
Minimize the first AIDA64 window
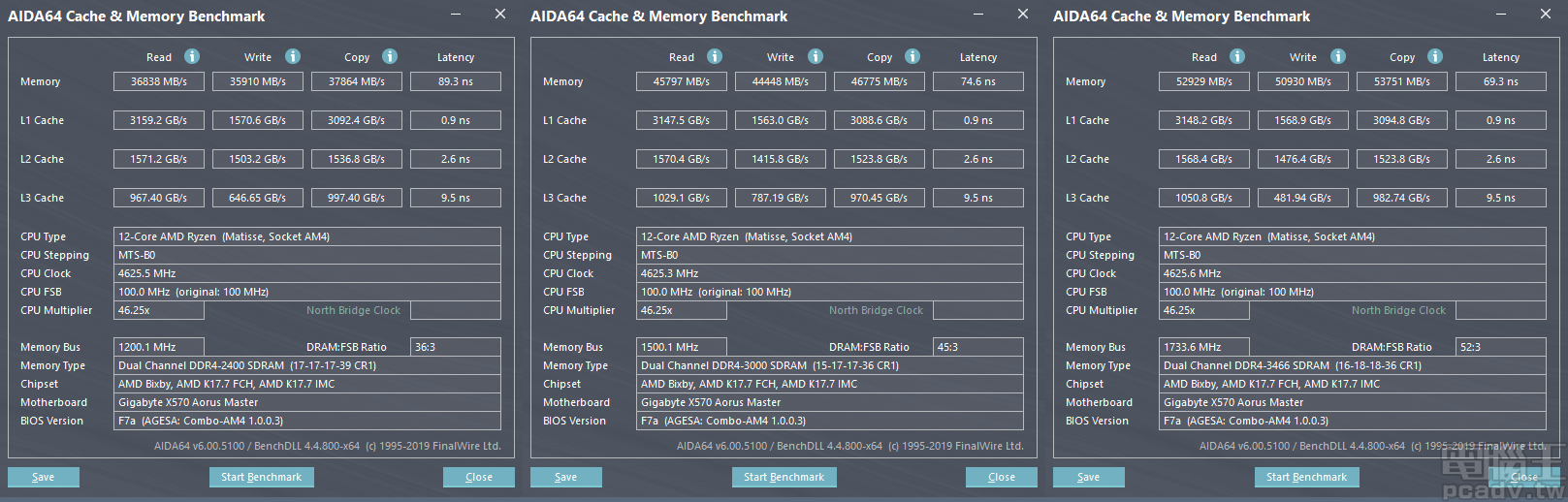pyautogui.click(x=456, y=15)
